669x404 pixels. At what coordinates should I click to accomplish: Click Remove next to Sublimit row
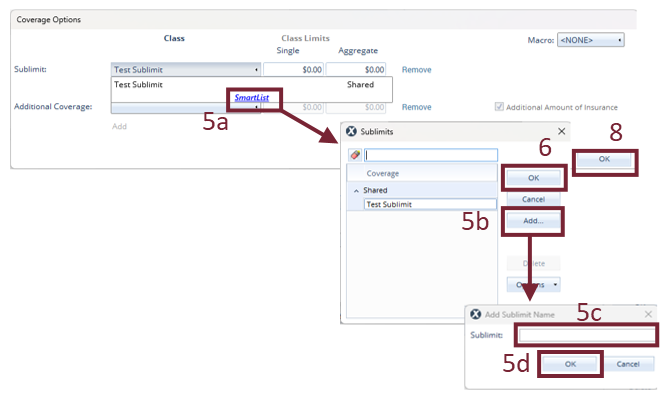click(x=416, y=70)
